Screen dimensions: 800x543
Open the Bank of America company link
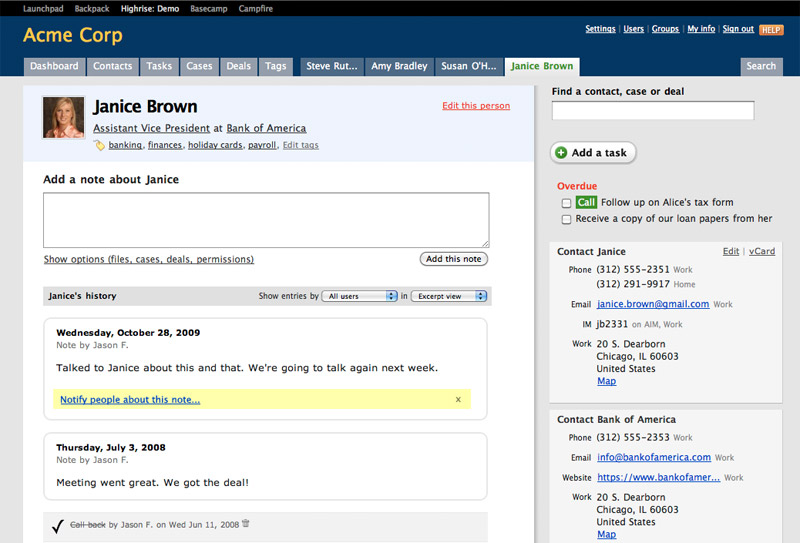[x=266, y=128]
